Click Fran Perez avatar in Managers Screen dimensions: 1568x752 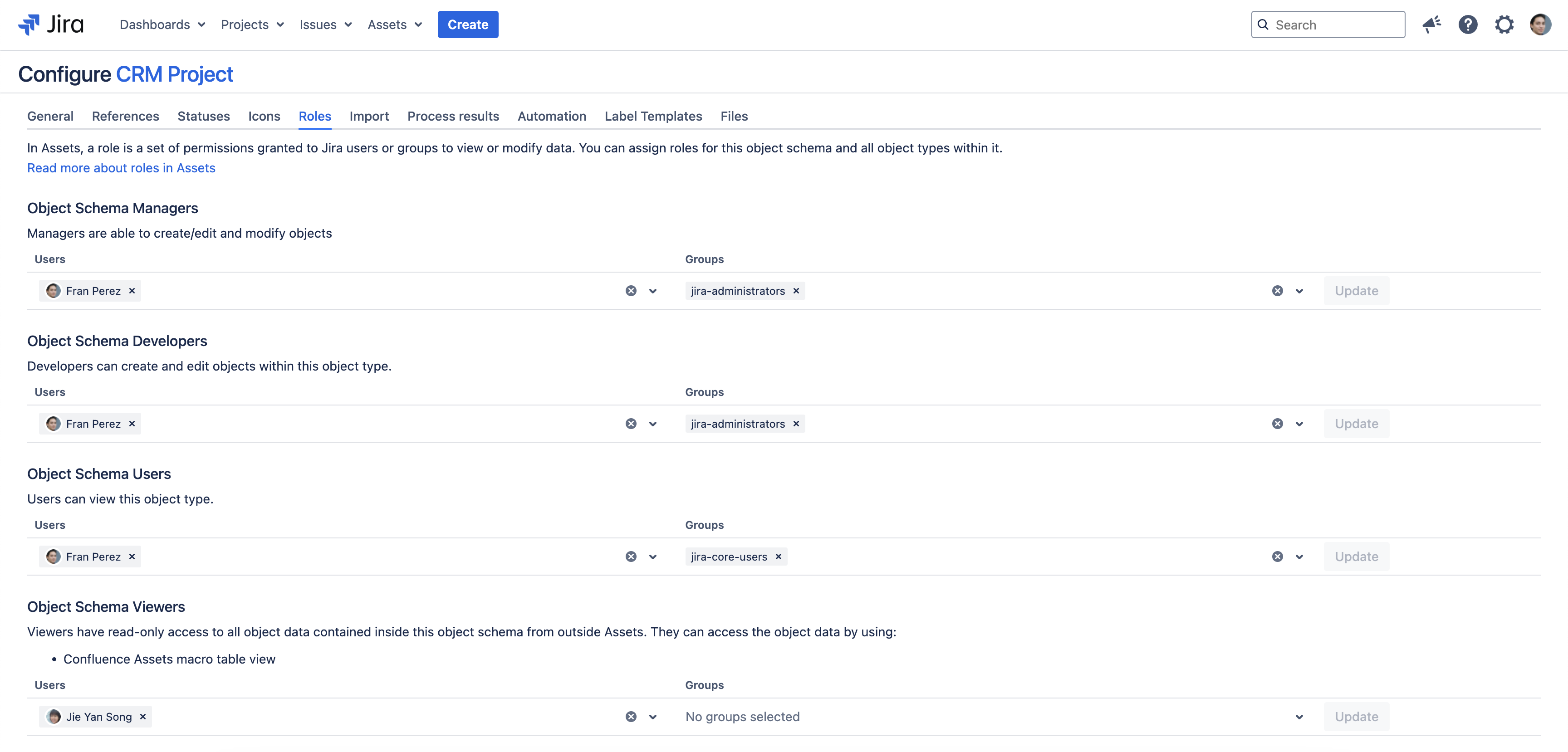click(54, 291)
